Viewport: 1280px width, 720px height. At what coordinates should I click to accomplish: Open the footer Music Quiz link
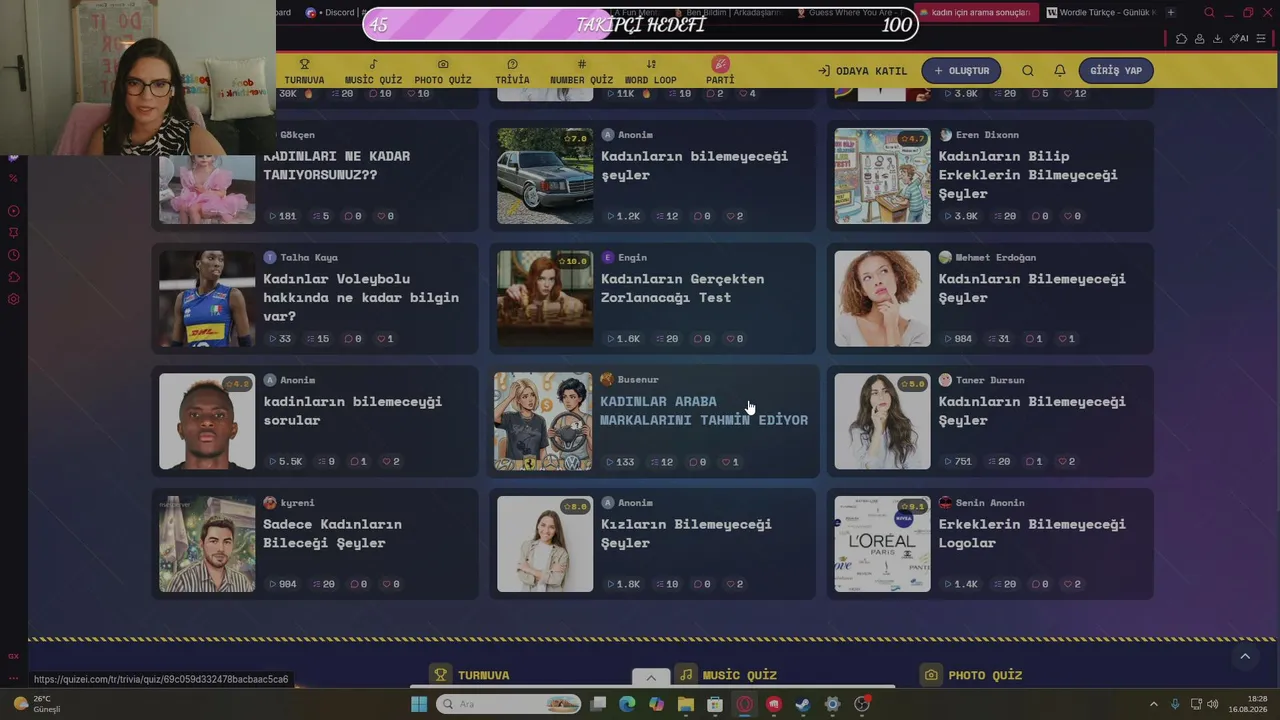(727, 675)
